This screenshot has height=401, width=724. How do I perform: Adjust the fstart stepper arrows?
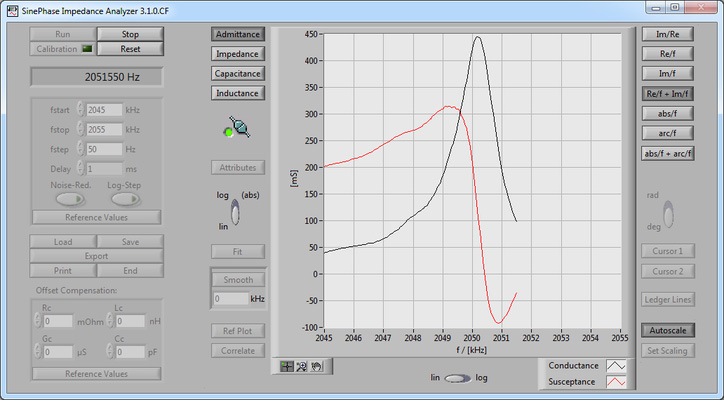pos(80,110)
